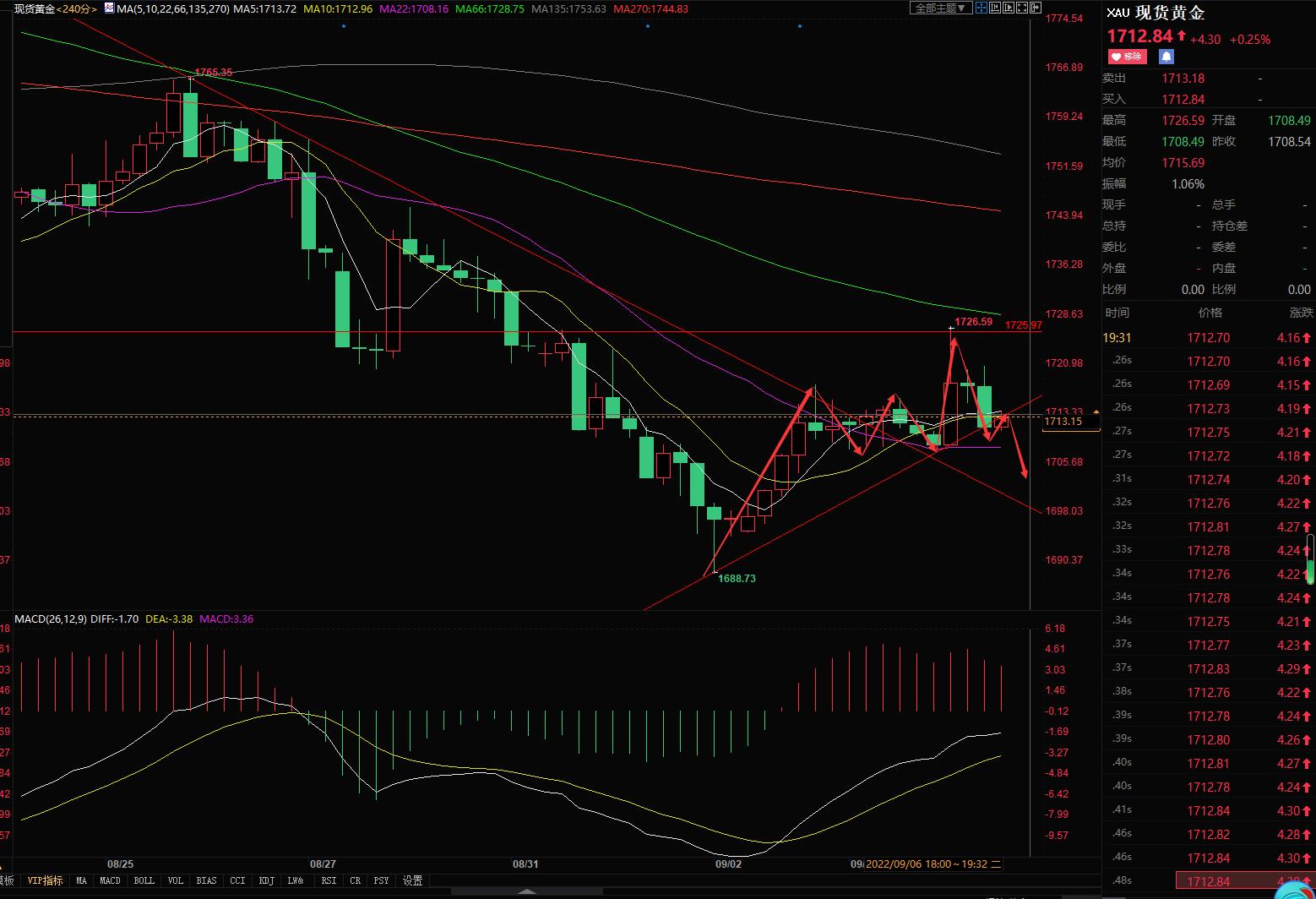Click the 19:31 tick row
This screenshot has height=899, width=1316.
point(1208,337)
